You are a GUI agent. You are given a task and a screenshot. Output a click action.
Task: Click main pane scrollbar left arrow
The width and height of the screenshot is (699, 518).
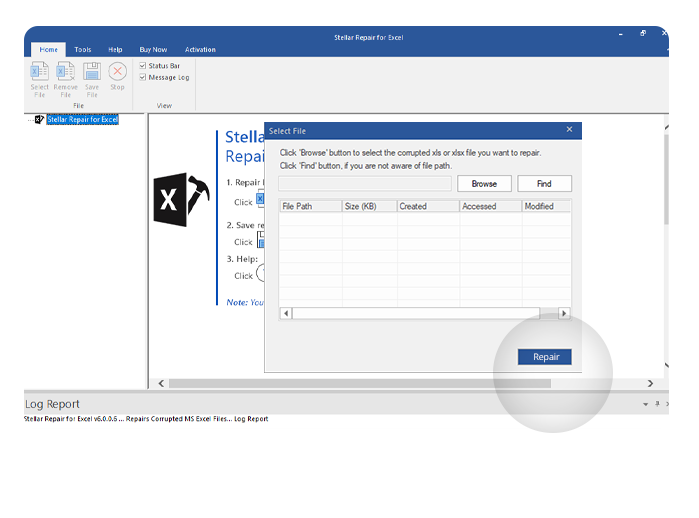coord(161,383)
